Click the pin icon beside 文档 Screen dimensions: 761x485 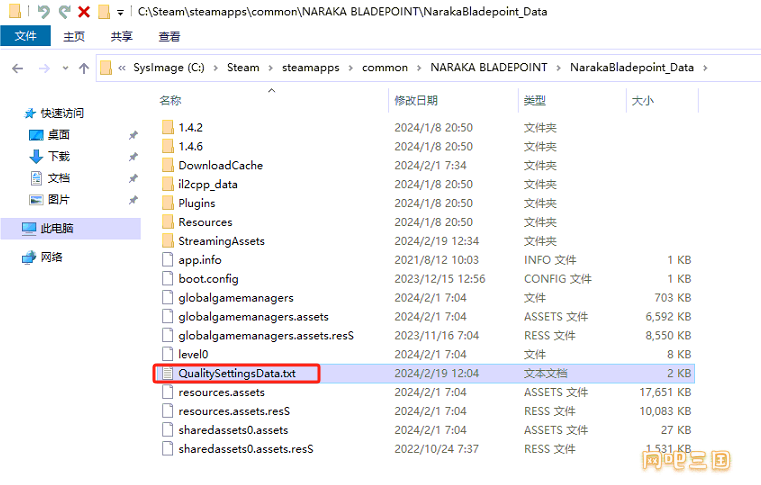point(133,179)
